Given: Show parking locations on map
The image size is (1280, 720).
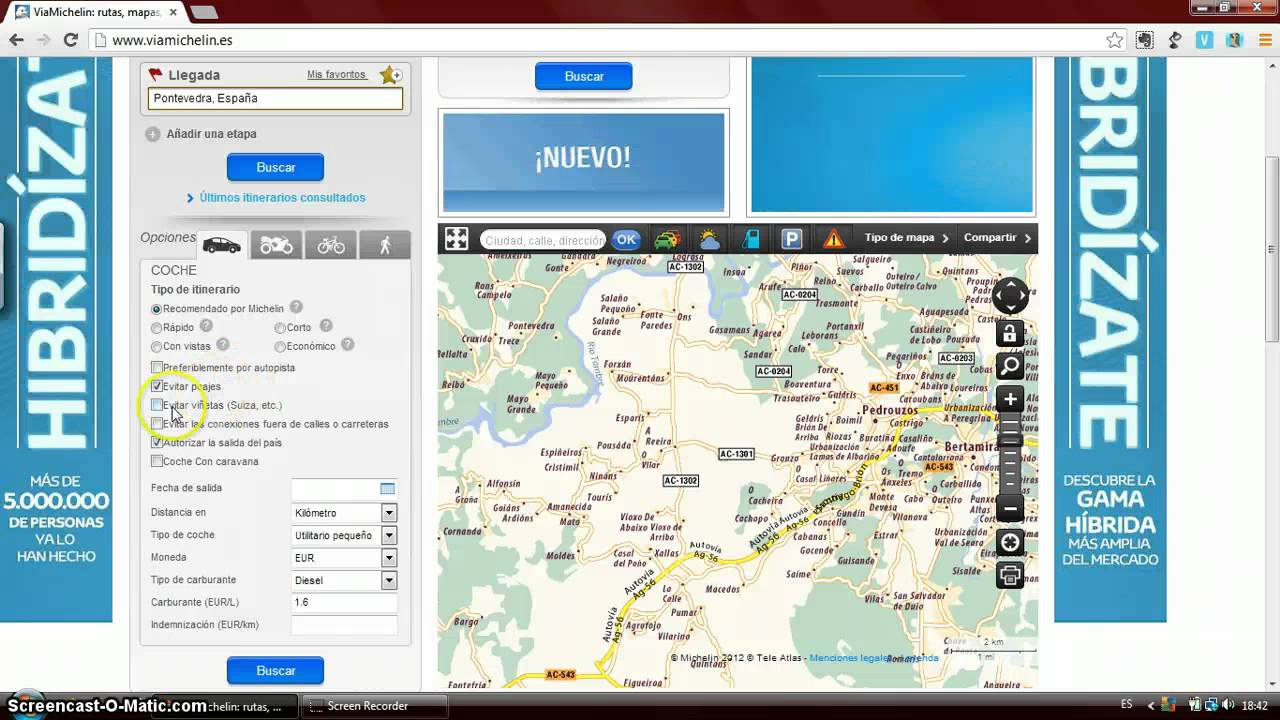Looking at the screenshot, I should (x=792, y=239).
